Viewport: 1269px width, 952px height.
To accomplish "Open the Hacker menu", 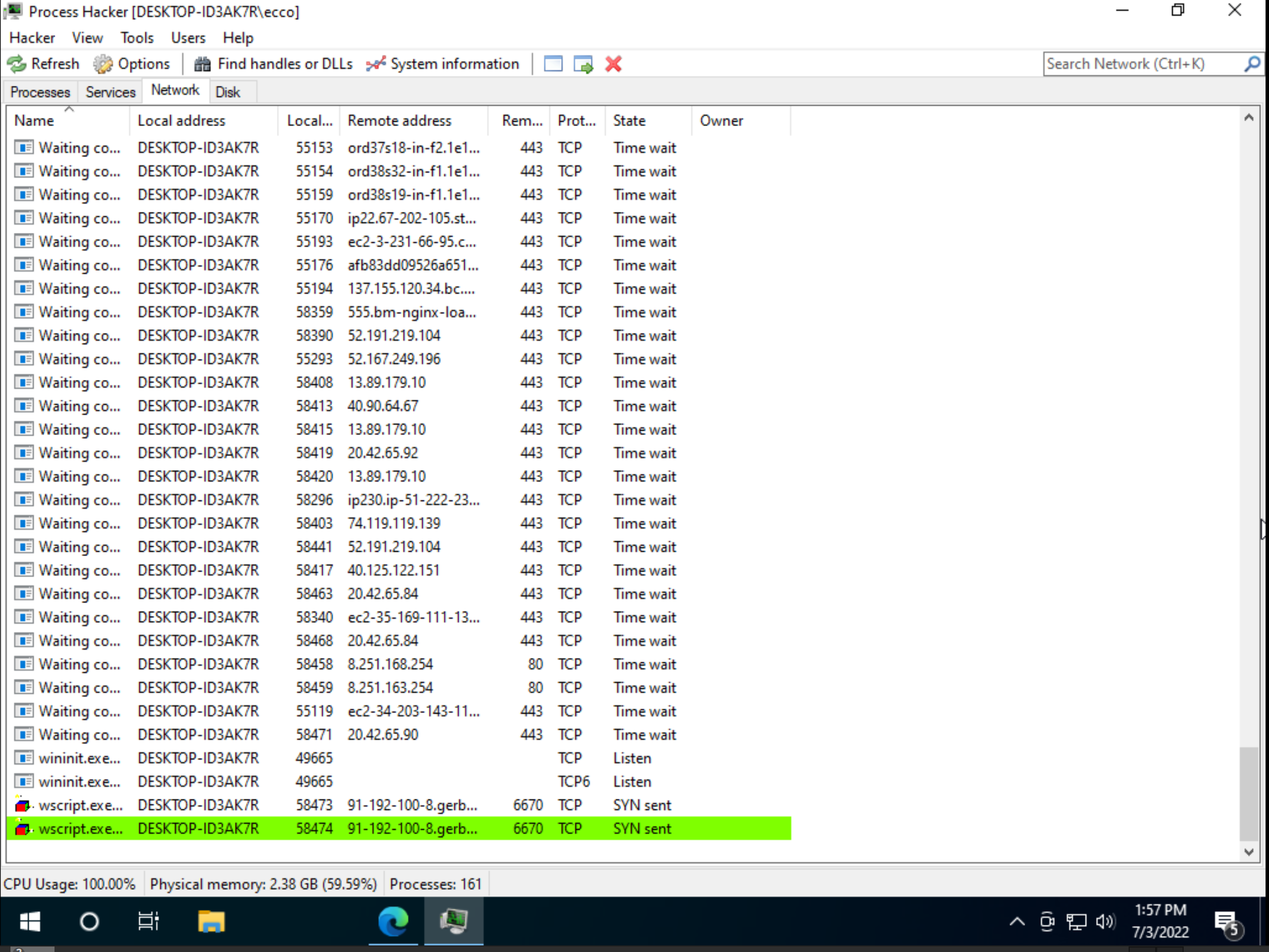I will pos(32,38).
